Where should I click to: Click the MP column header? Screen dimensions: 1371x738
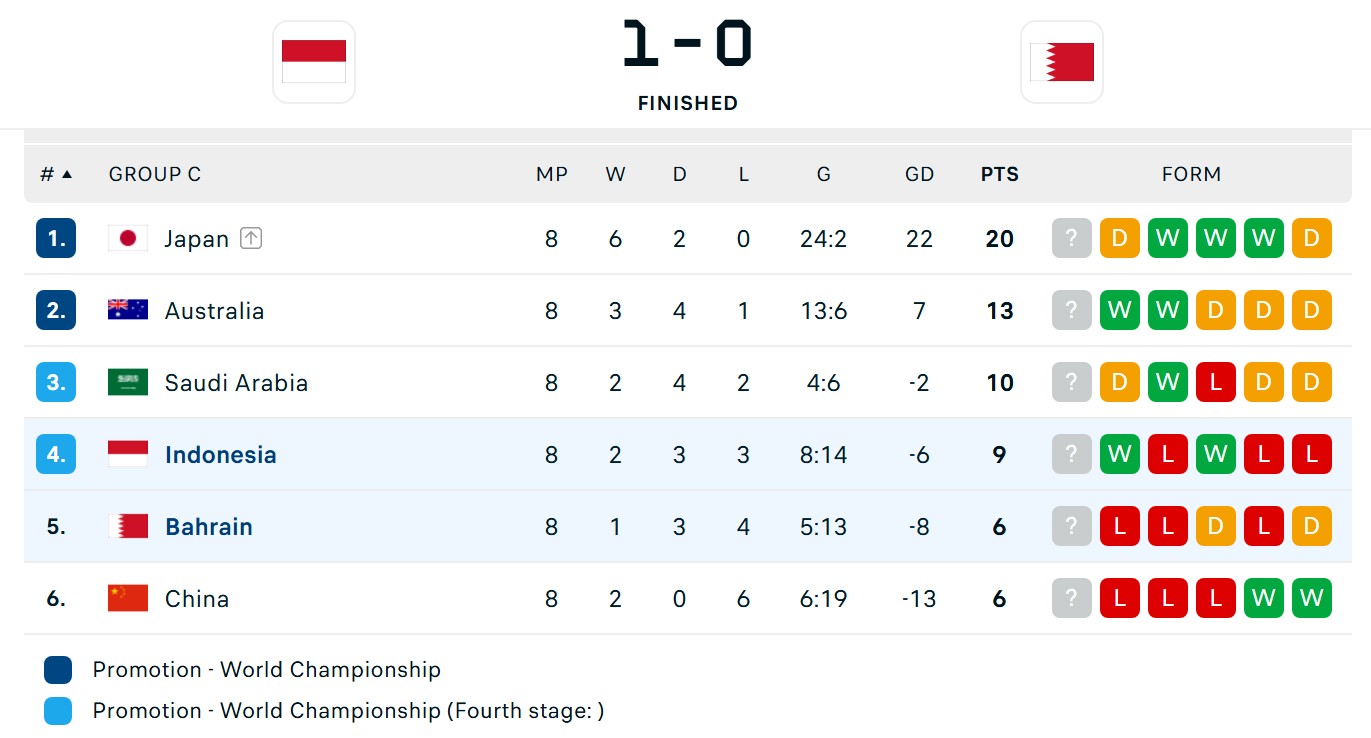click(551, 174)
